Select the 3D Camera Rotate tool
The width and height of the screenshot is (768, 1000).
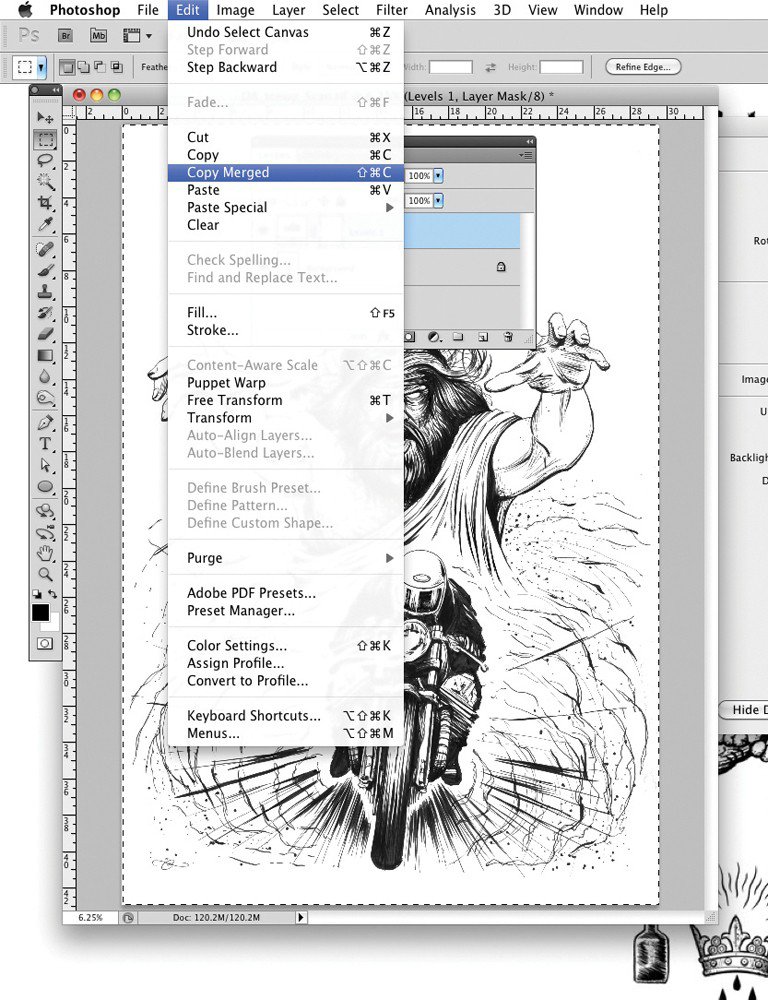pyautogui.click(x=45, y=533)
